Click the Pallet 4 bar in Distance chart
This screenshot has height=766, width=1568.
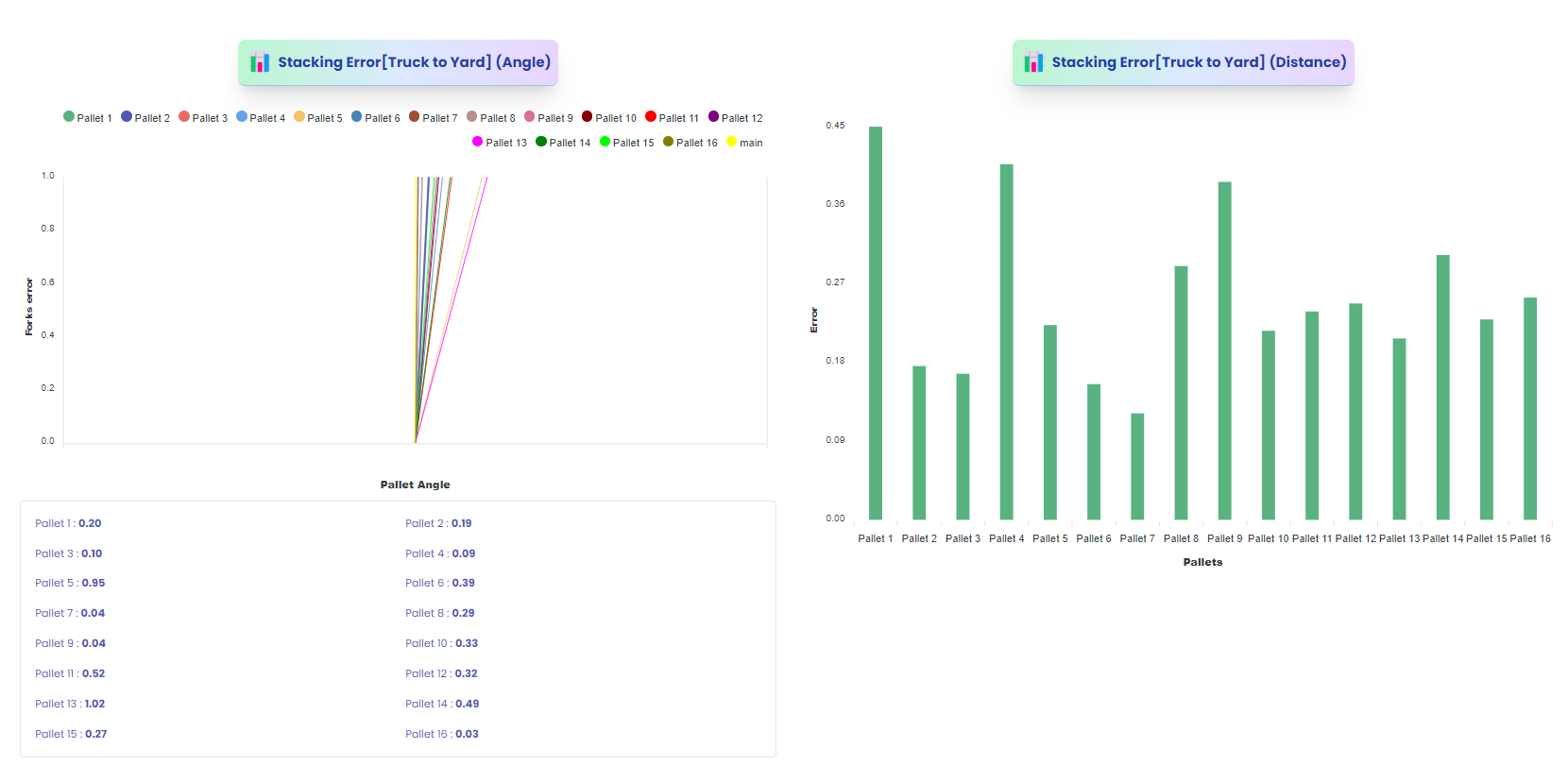coord(1006,342)
